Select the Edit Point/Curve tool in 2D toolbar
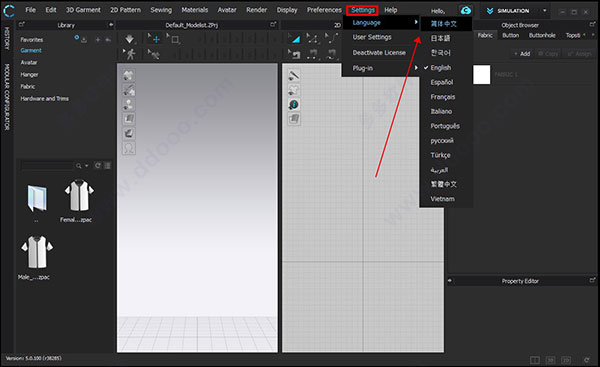 [x=313, y=39]
